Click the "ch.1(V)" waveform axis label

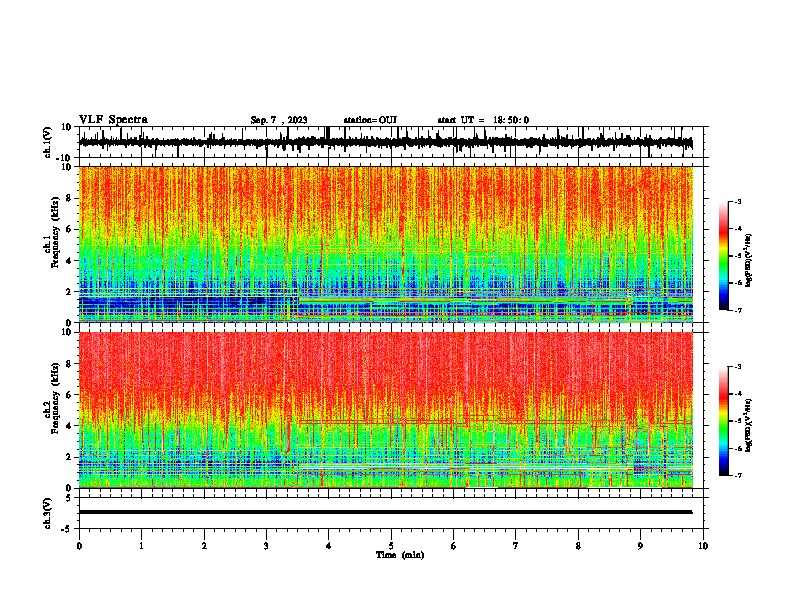48,142
